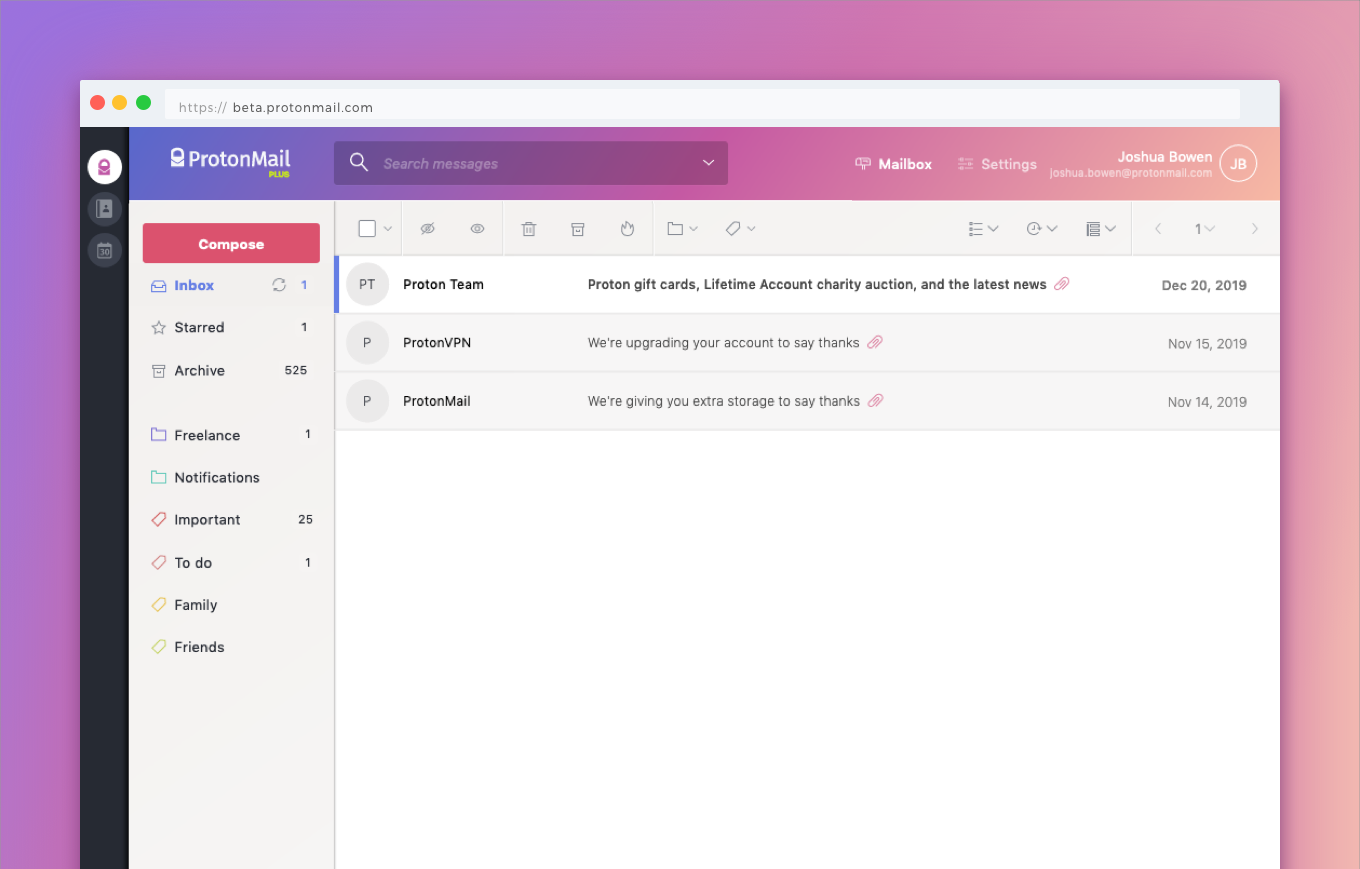Type in Search messages field
Image resolution: width=1360 pixels, height=869 pixels.
[531, 163]
